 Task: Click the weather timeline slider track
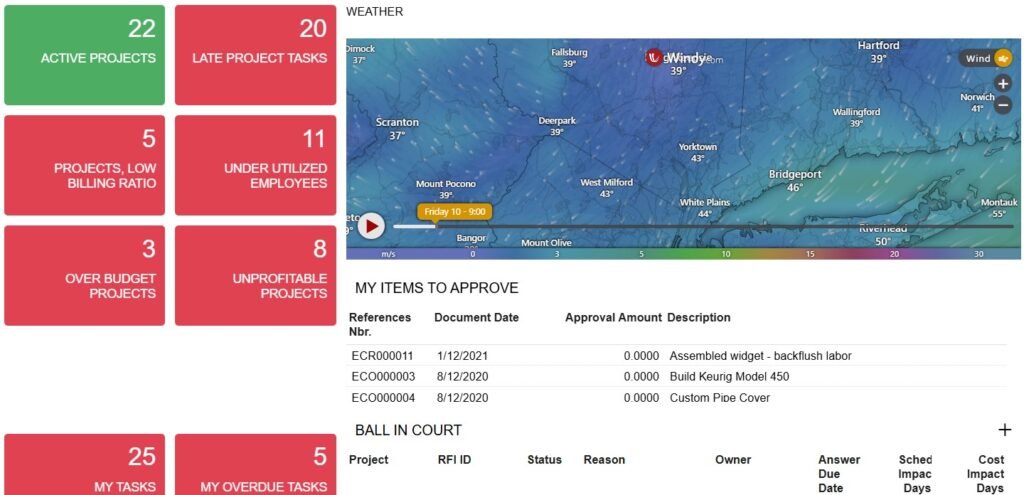coord(700,227)
